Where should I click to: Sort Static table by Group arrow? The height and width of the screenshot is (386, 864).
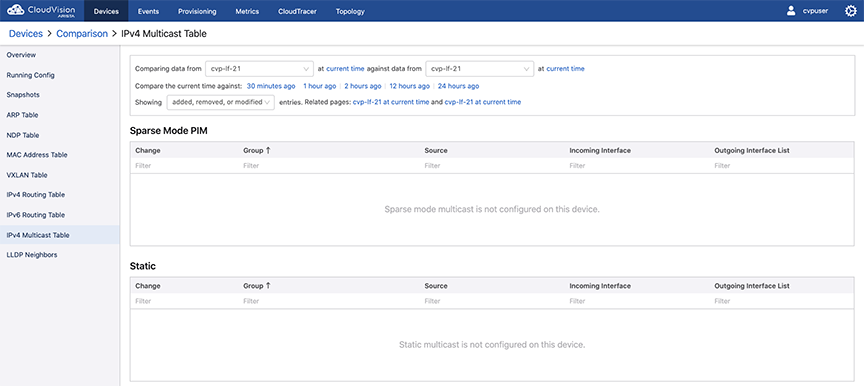pyautogui.click(x=268, y=286)
